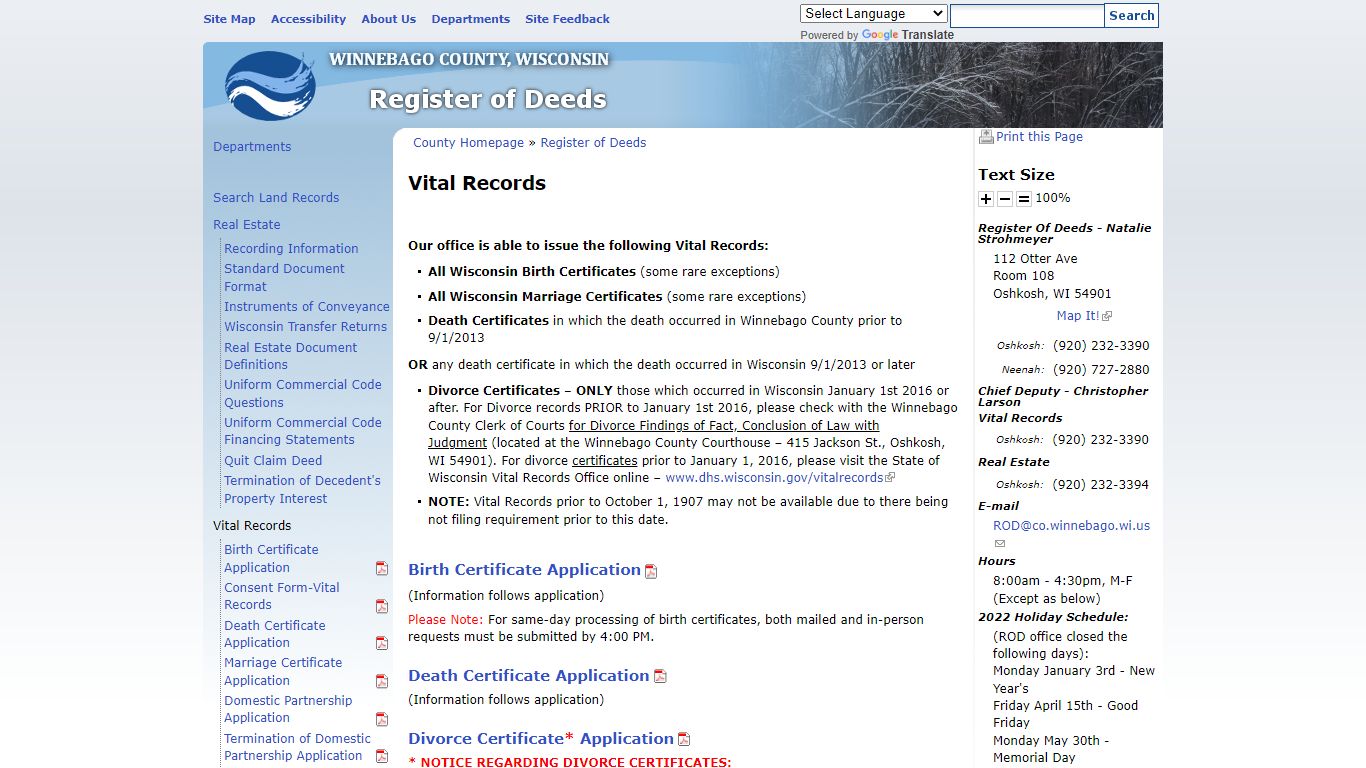
Task: Click the Search button
Action: tap(1132, 16)
